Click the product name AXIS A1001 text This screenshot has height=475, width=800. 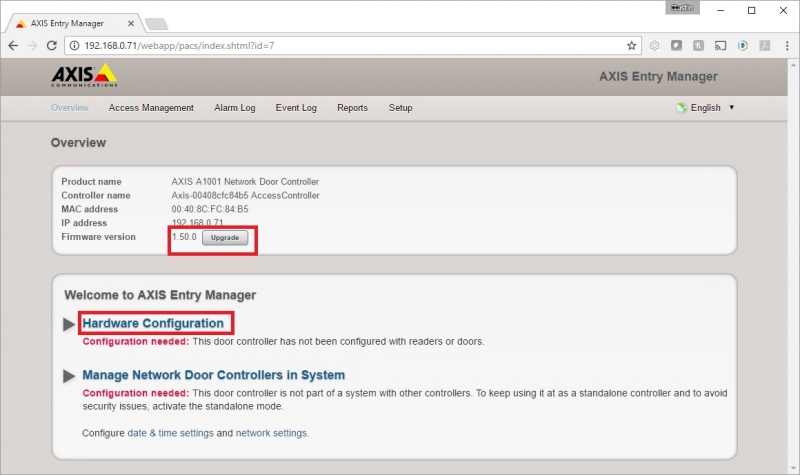click(x=245, y=182)
